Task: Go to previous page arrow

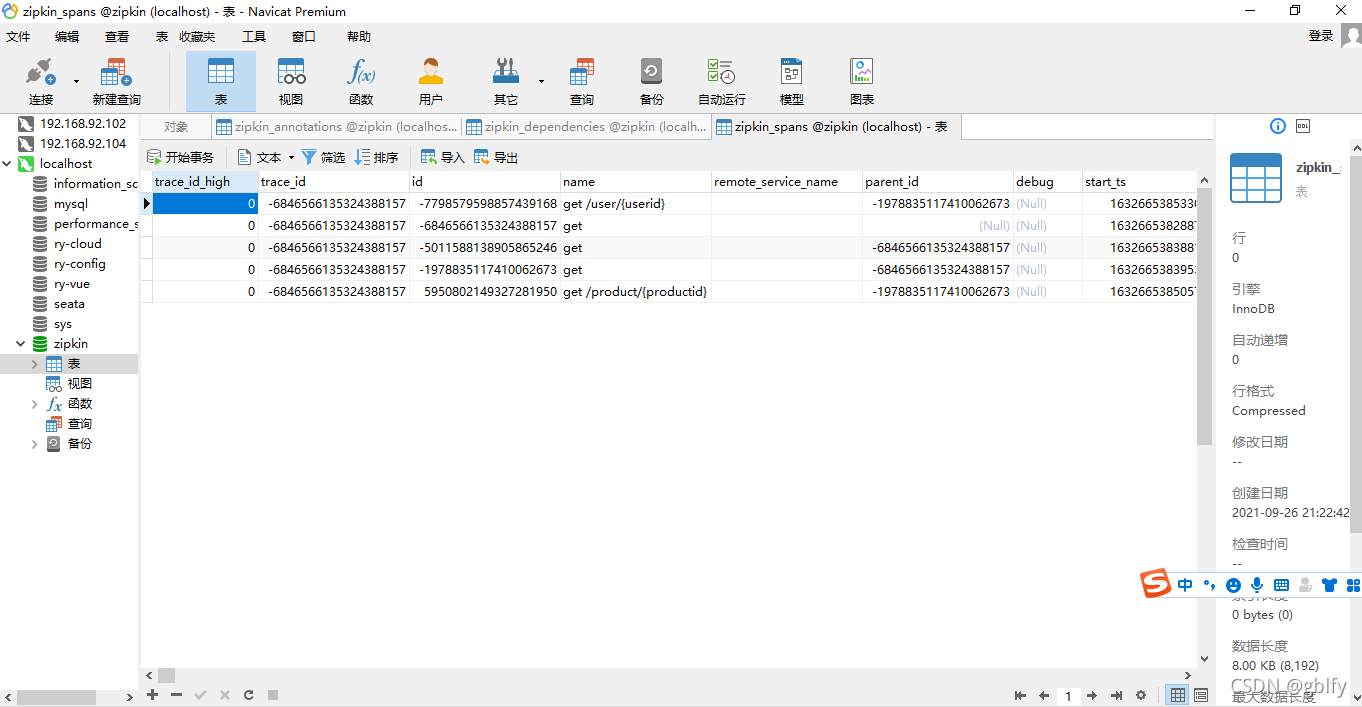Action: [1044, 695]
